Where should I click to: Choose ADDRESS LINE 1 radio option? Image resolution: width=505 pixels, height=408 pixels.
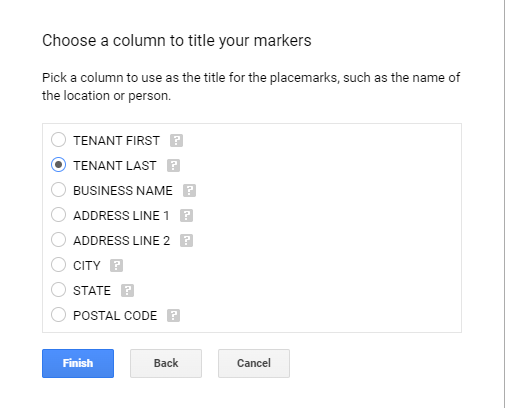(58, 215)
